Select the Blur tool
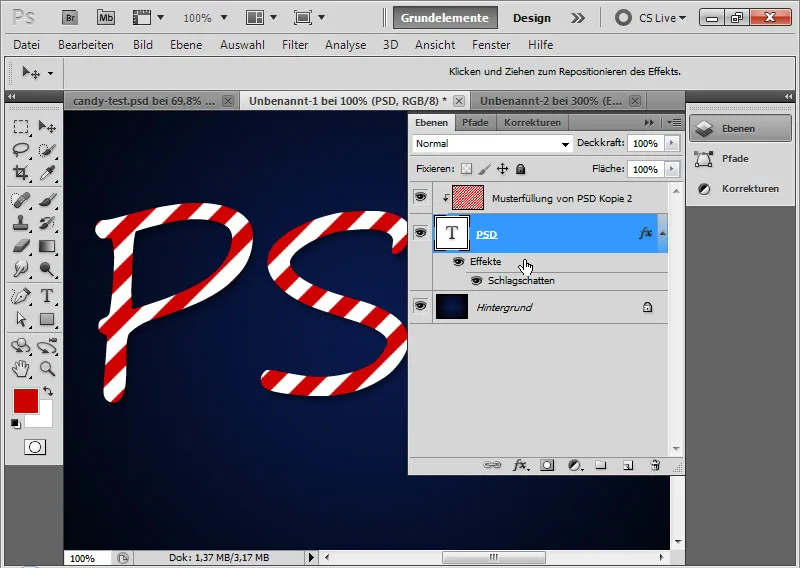 pyautogui.click(x=21, y=269)
